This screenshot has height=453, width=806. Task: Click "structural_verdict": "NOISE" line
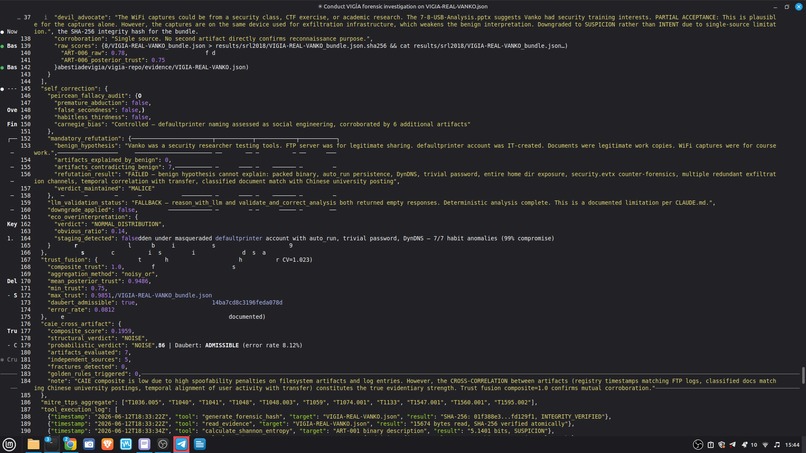[98, 338]
